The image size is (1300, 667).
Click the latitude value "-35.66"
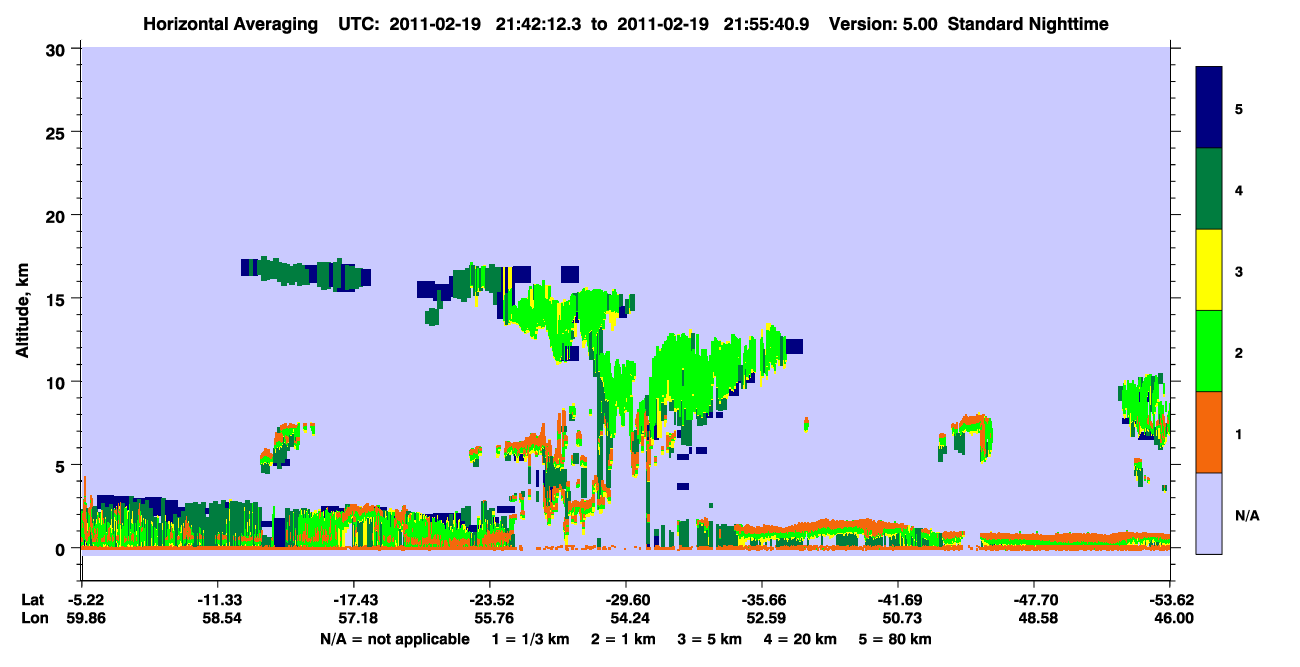click(x=762, y=600)
